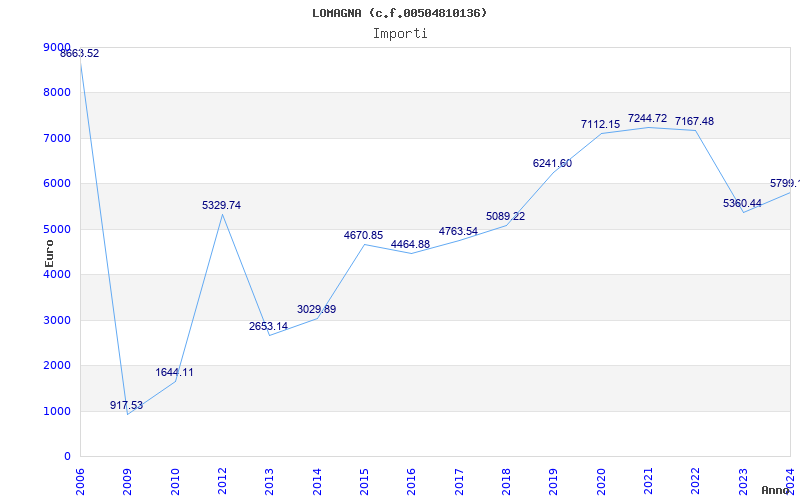Click the 7000 y-axis tick label
This screenshot has width=800, height=500.
pos(57,139)
